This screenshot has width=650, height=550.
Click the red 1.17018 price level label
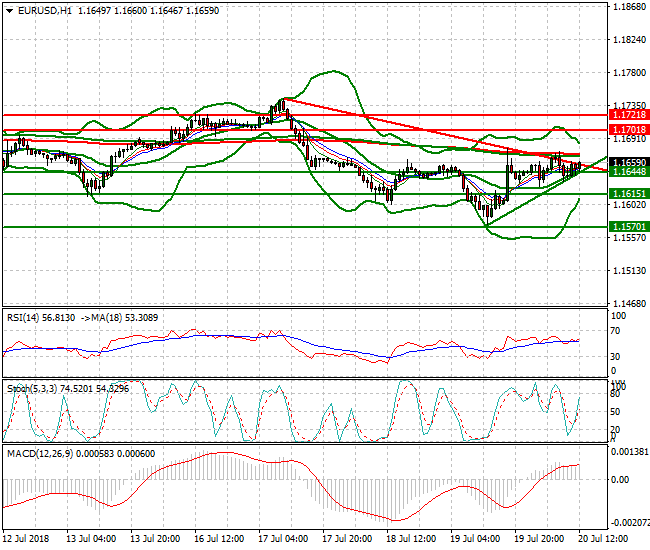coord(629,130)
